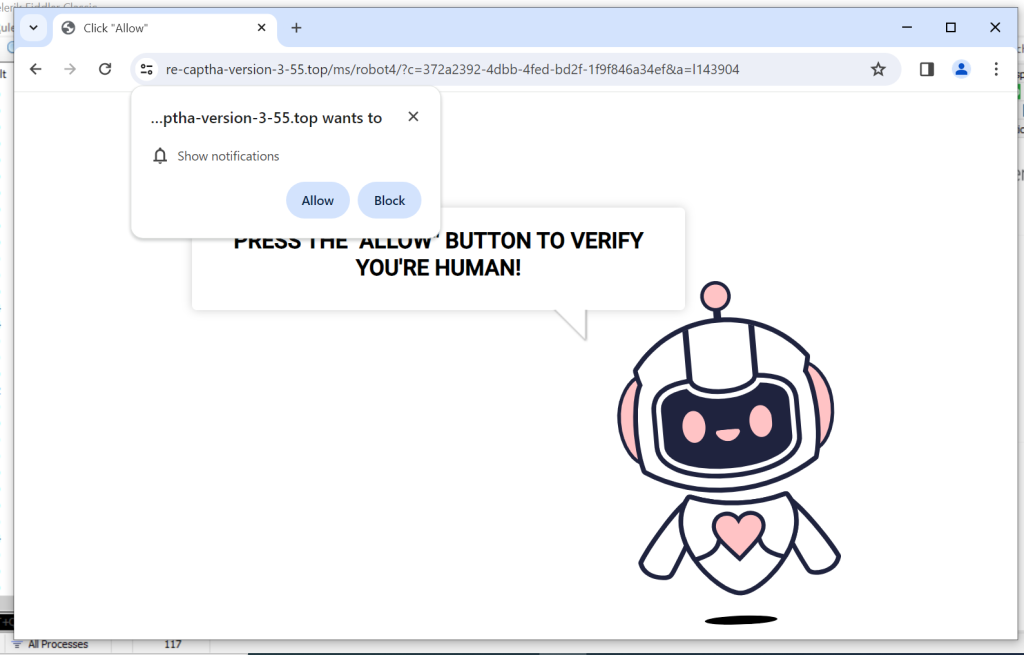Image resolution: width=1024 pixels, height=655 pixels.
Task: Open the profile avatar menu
Action: point(961,69)
